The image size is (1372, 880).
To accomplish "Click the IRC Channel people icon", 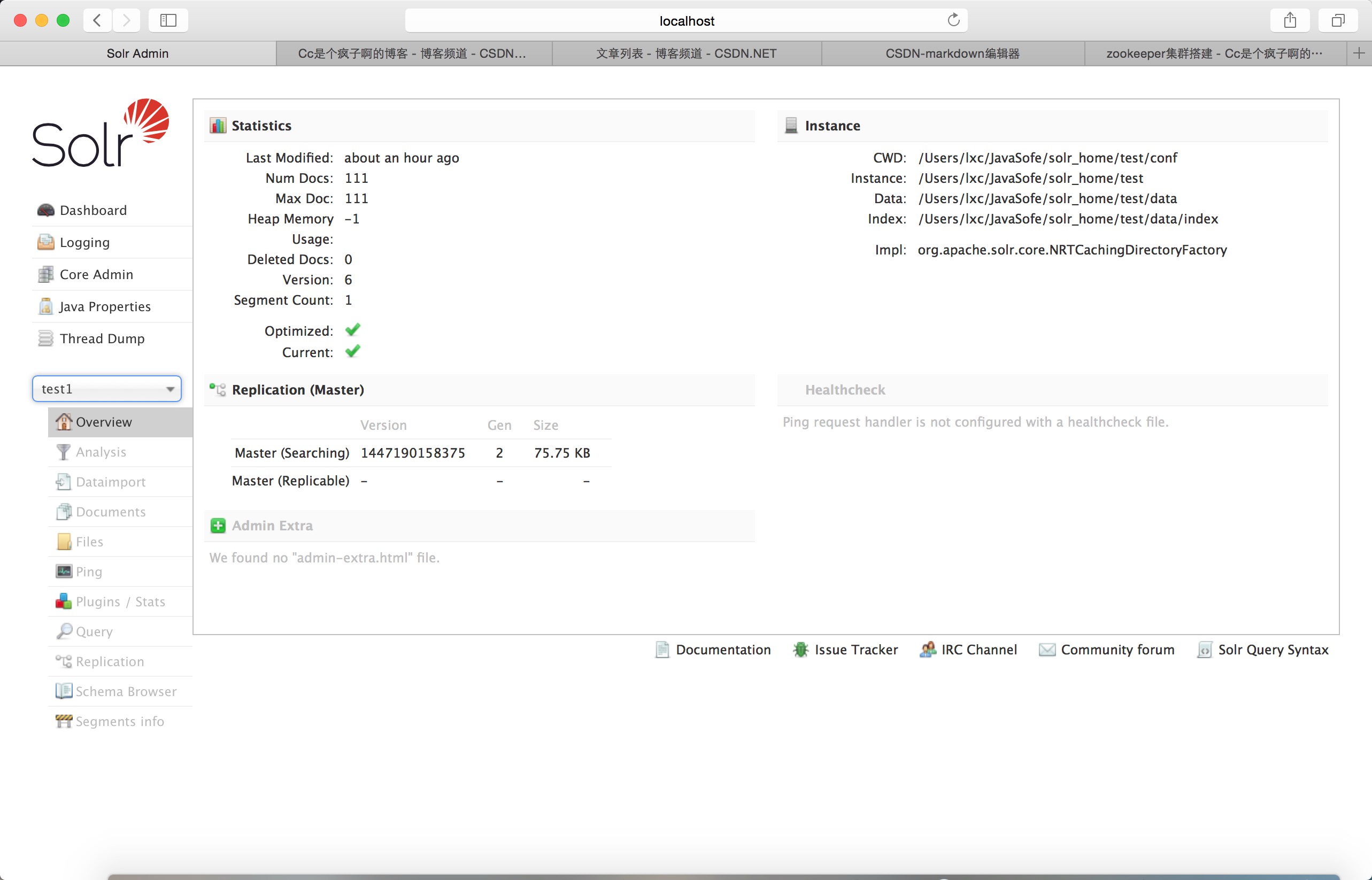I will point(928,650).
